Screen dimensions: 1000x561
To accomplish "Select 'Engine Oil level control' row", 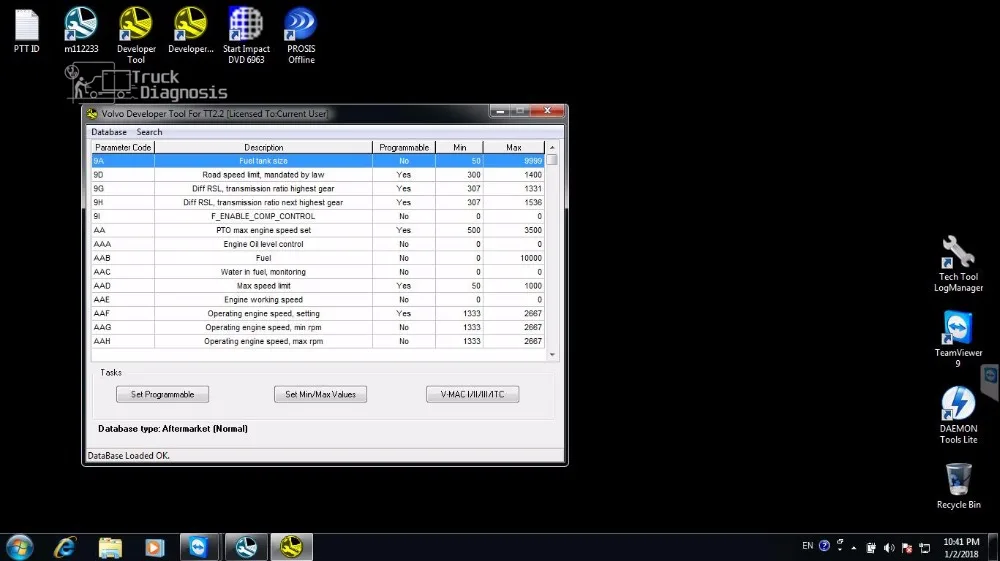I will 318,244.
